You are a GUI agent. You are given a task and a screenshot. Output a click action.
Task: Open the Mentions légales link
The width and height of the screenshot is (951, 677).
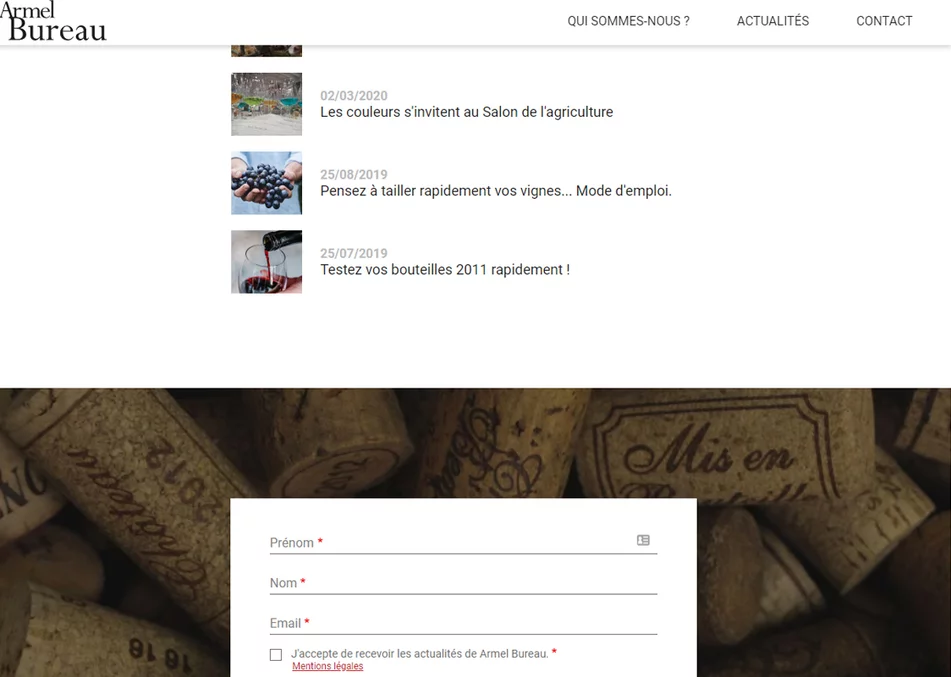(327, 667)
